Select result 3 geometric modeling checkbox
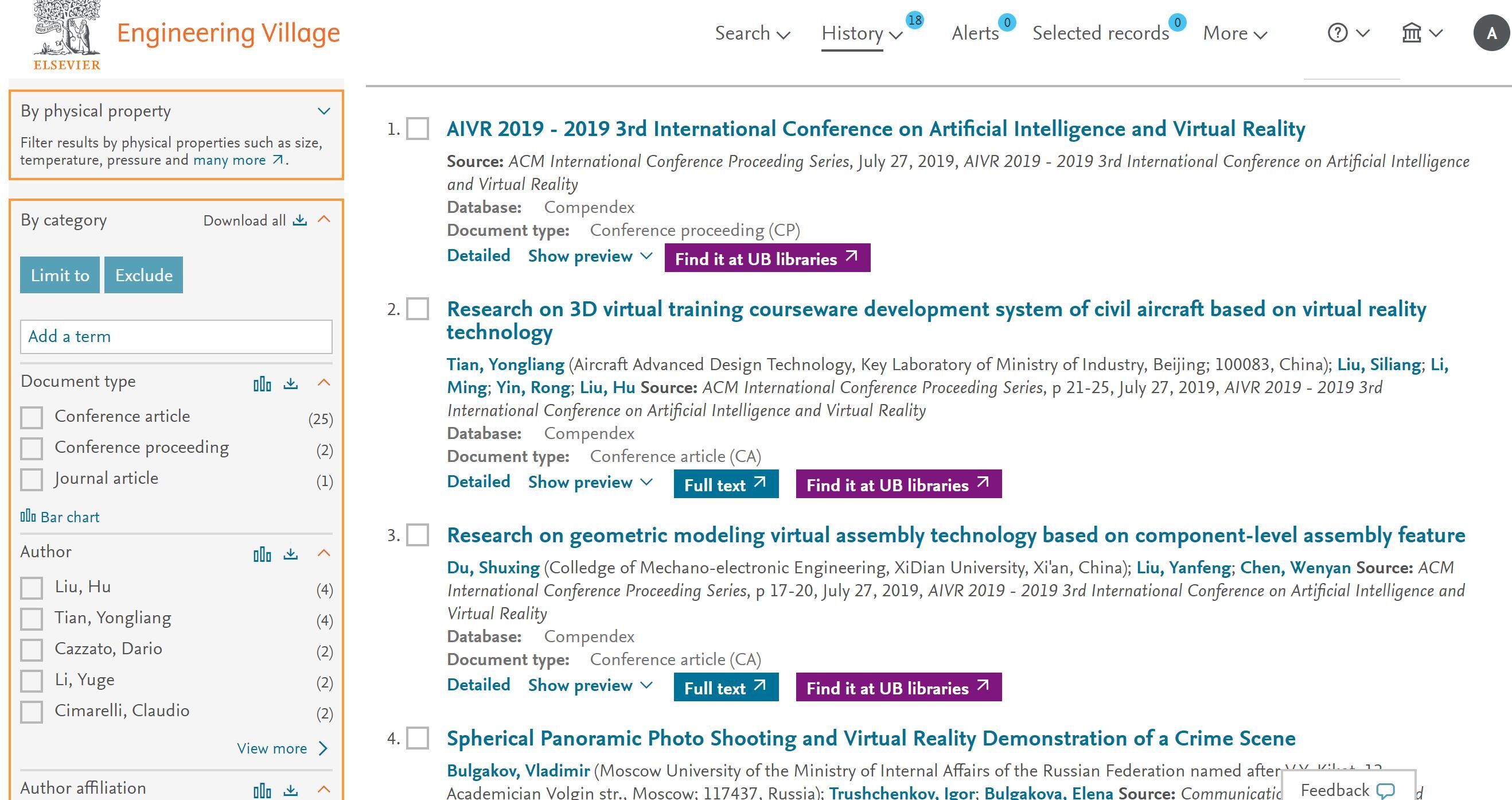 pyautogui.click(x=418, y=535)
